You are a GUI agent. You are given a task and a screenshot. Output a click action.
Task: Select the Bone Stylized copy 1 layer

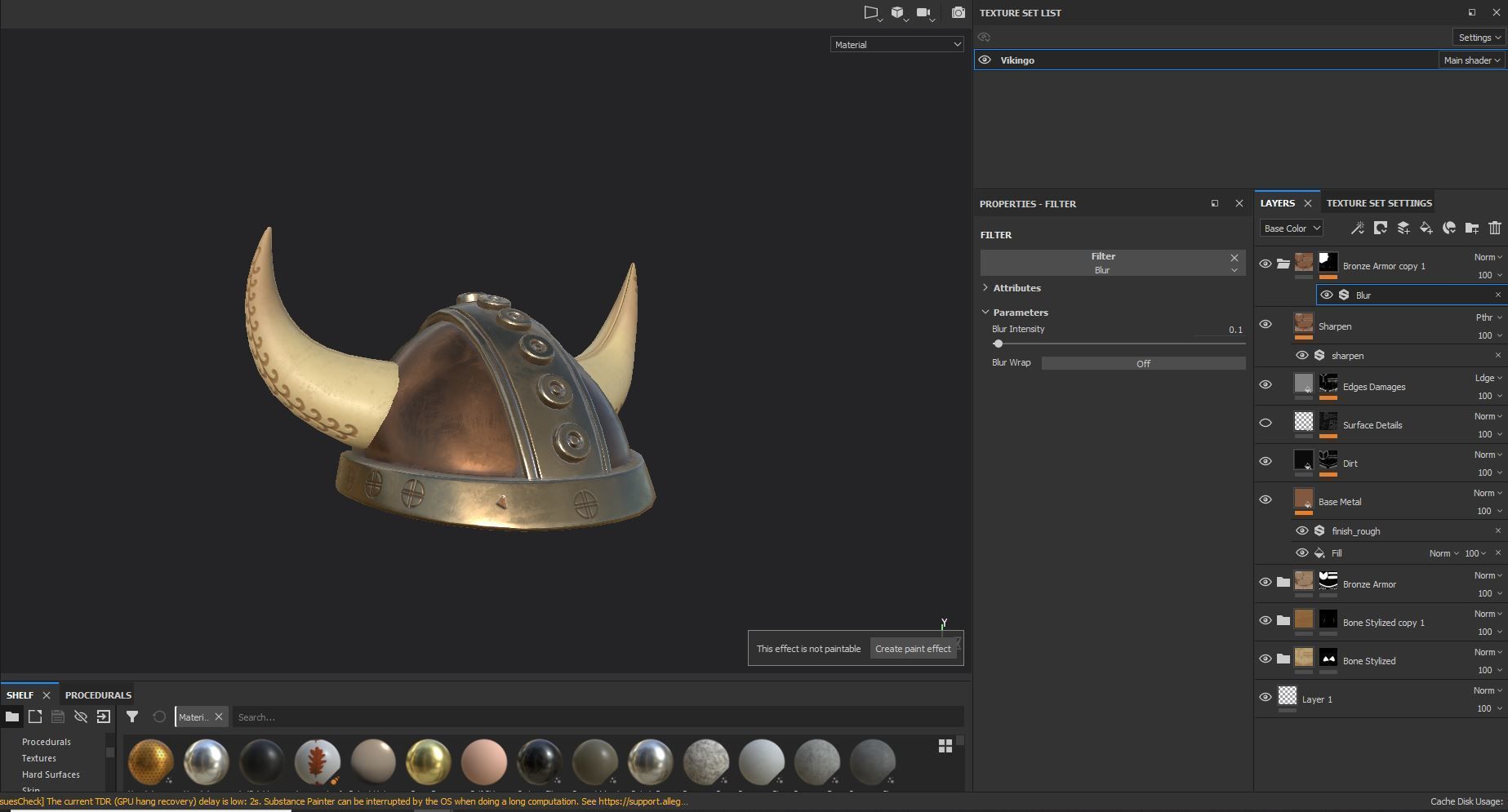1383,623
